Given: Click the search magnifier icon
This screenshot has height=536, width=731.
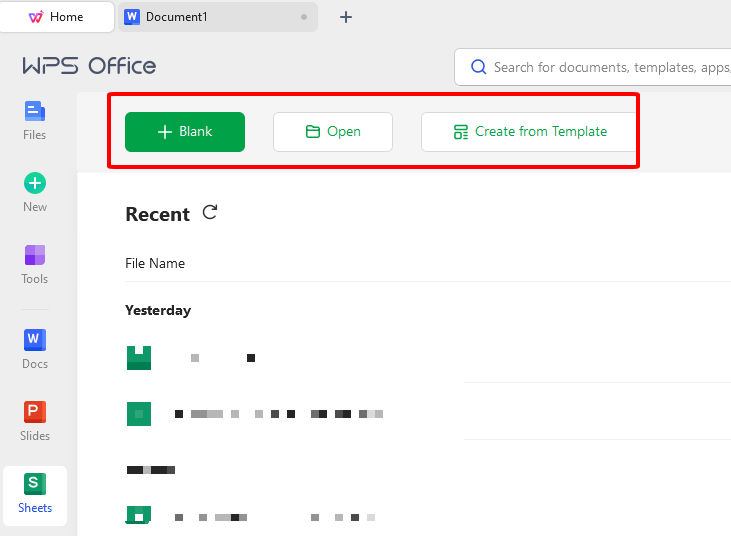Looking at the screenshot, I should [x=478, y=67].
